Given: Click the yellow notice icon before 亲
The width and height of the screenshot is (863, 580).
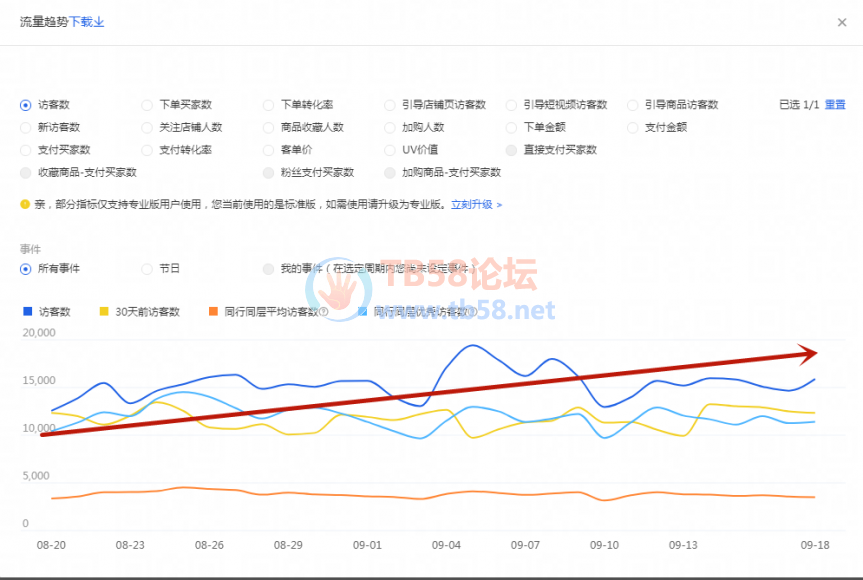Looking at the screenshot, I should [25, 205].
